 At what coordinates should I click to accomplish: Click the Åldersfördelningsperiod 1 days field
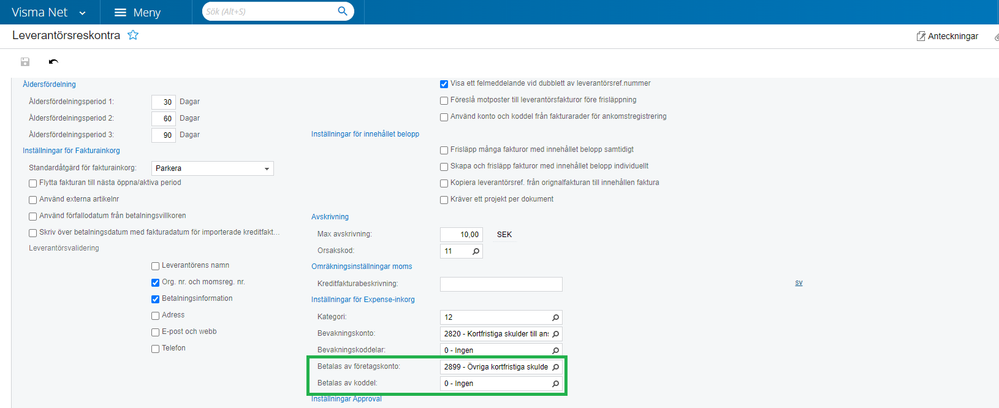163,101
